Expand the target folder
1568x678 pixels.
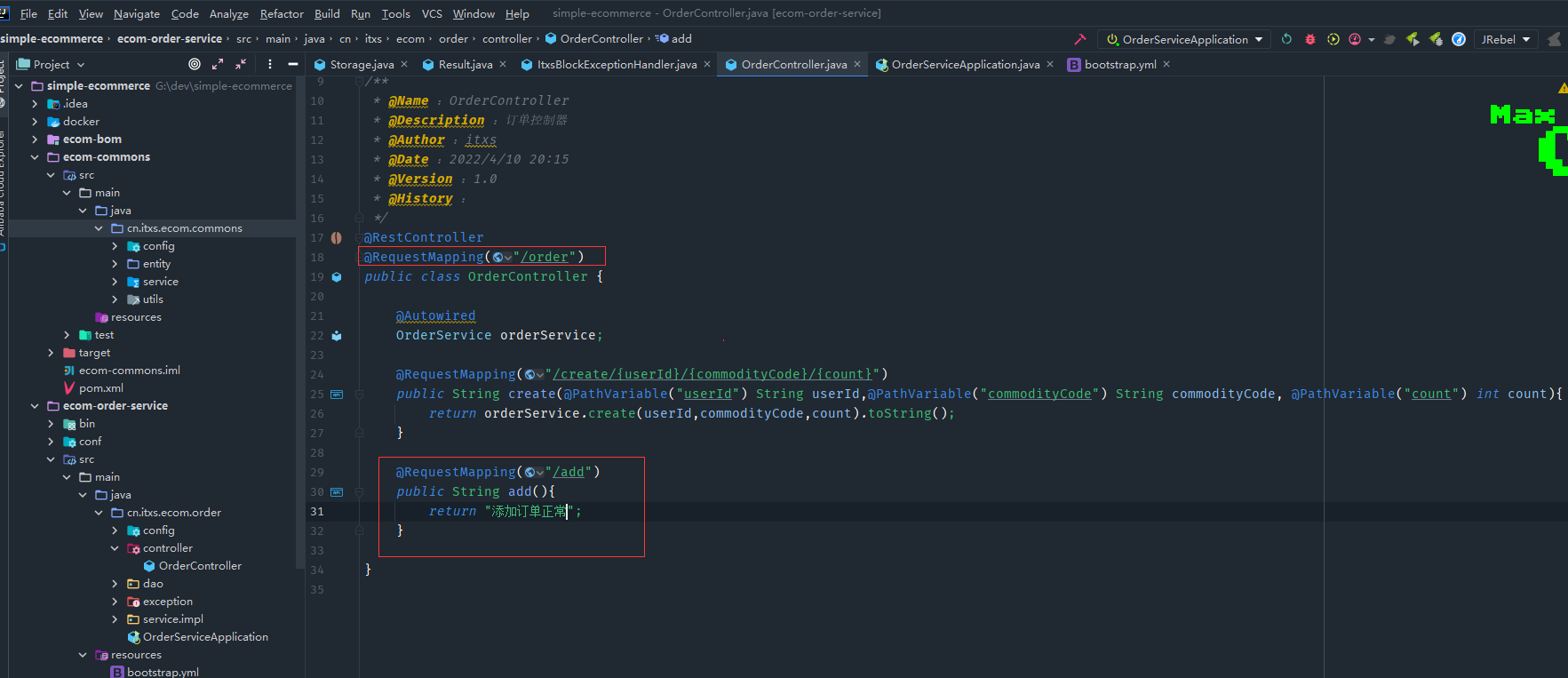click(x=51, y=353)
